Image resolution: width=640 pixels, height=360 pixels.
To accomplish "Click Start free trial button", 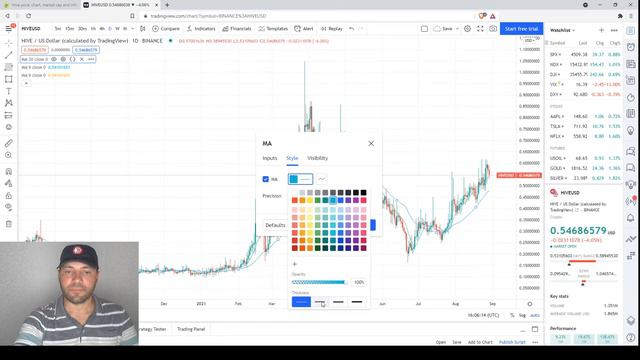I will [x=522, y=29].
